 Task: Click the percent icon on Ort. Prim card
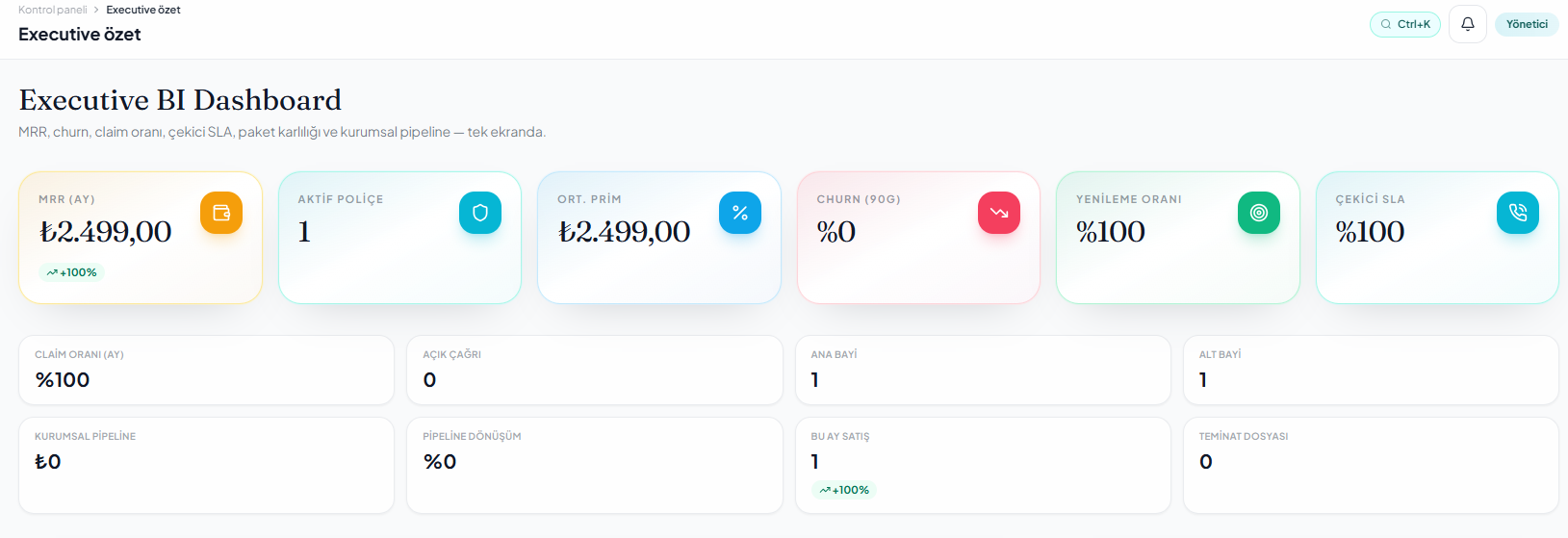(740, 213)
